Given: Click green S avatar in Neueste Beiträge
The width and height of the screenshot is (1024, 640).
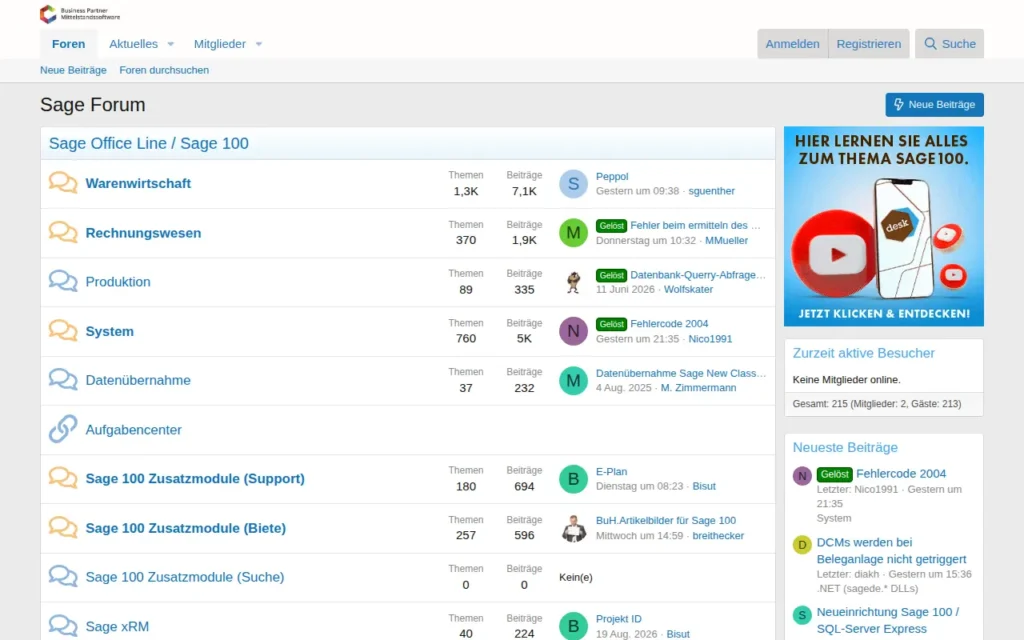Looking at the screenshot, I should coord(802,615).
